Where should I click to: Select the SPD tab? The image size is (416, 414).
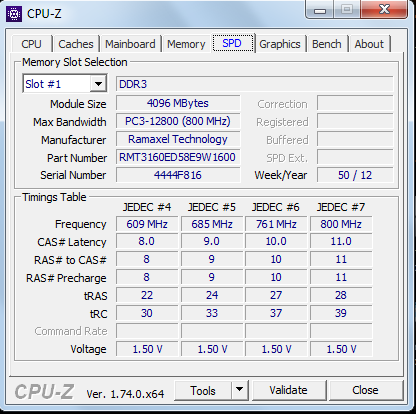point(232,43)
